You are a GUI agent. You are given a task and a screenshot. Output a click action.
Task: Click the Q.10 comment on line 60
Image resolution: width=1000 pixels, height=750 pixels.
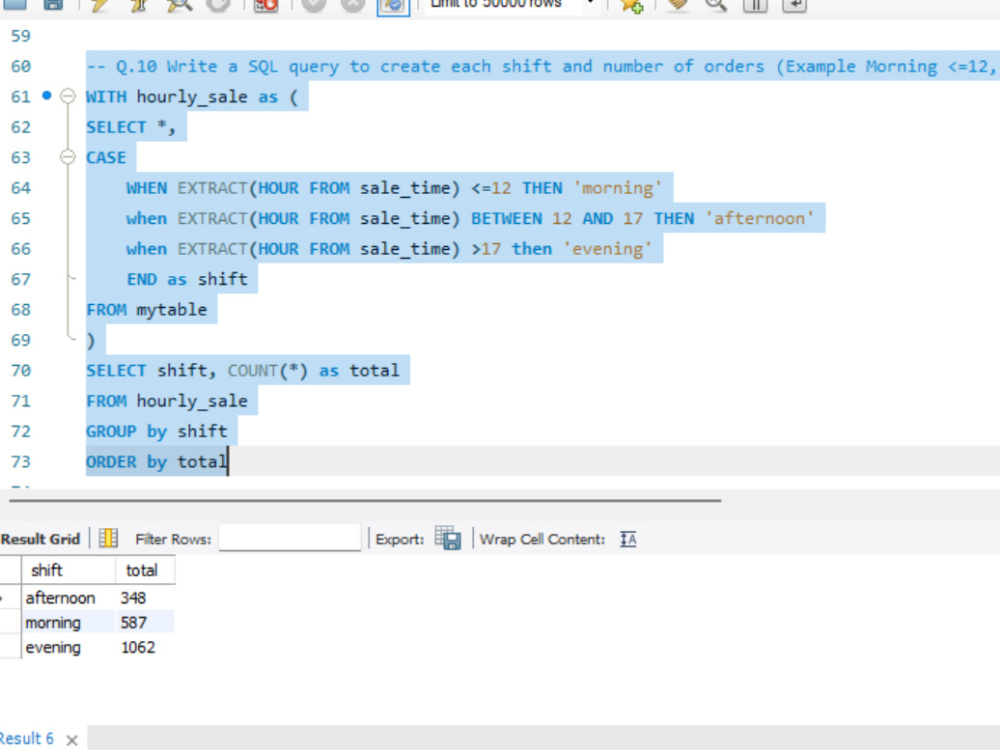[543, 66]
